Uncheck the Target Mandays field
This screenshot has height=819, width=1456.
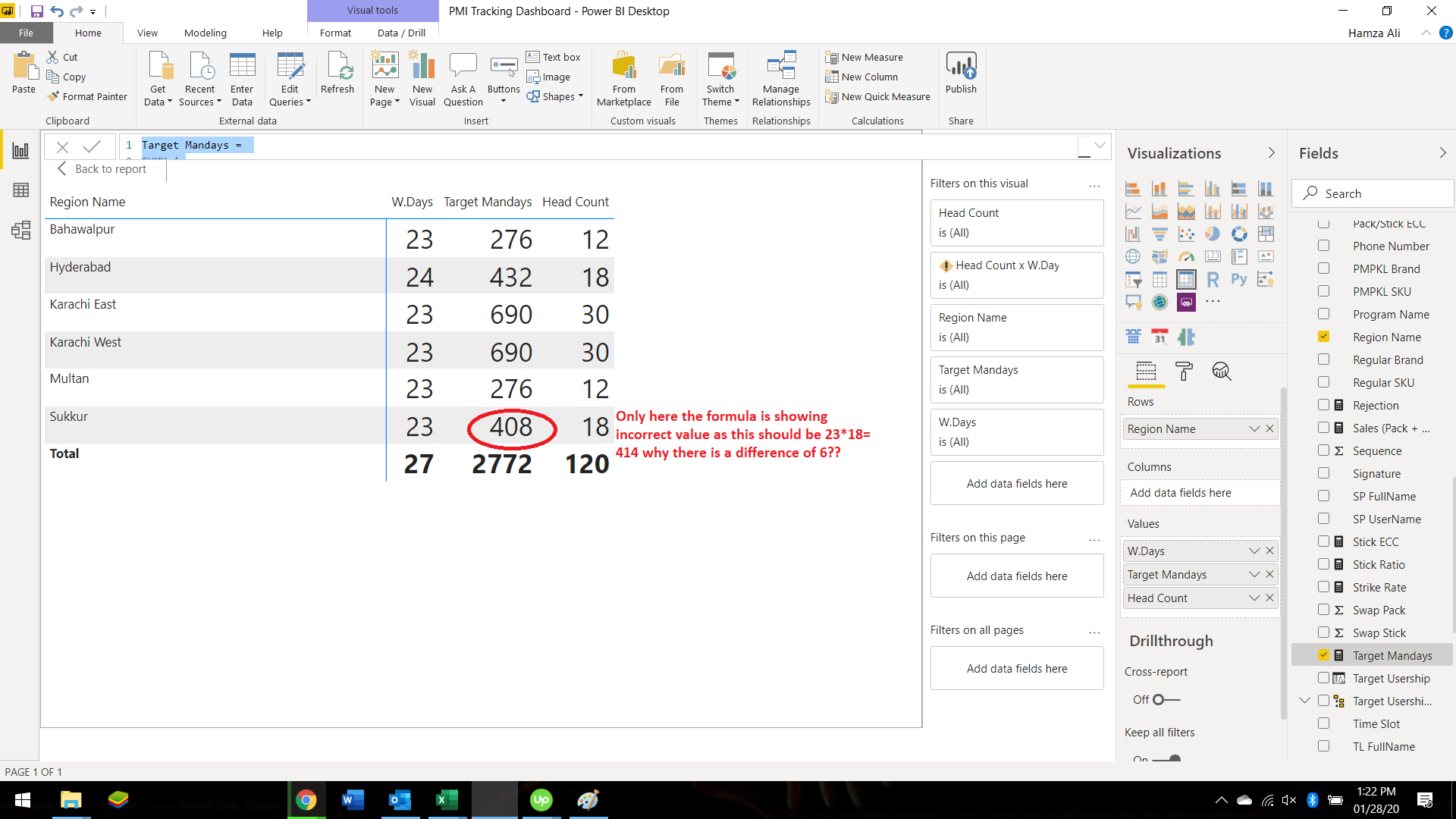click(1323, 654)
